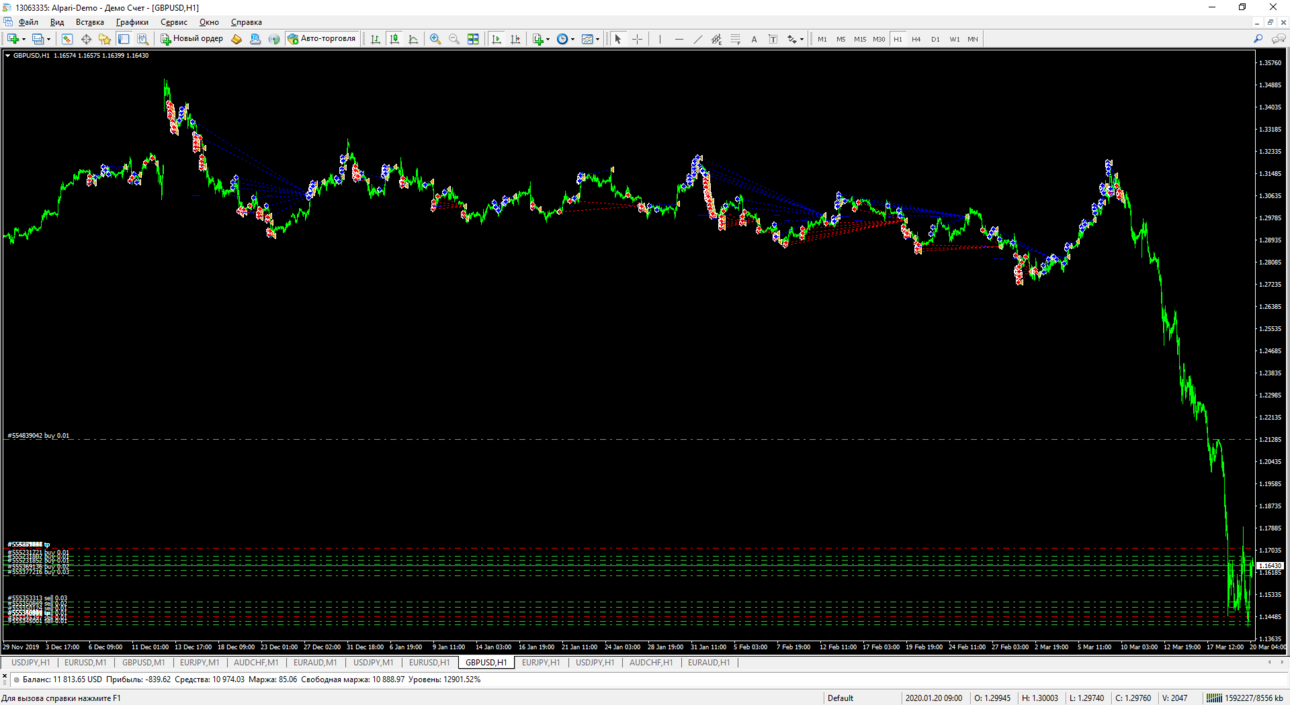Switch to the GBPUSD,M1 chart tab
The image size is (1290, 705).
(x=143, y=662)
